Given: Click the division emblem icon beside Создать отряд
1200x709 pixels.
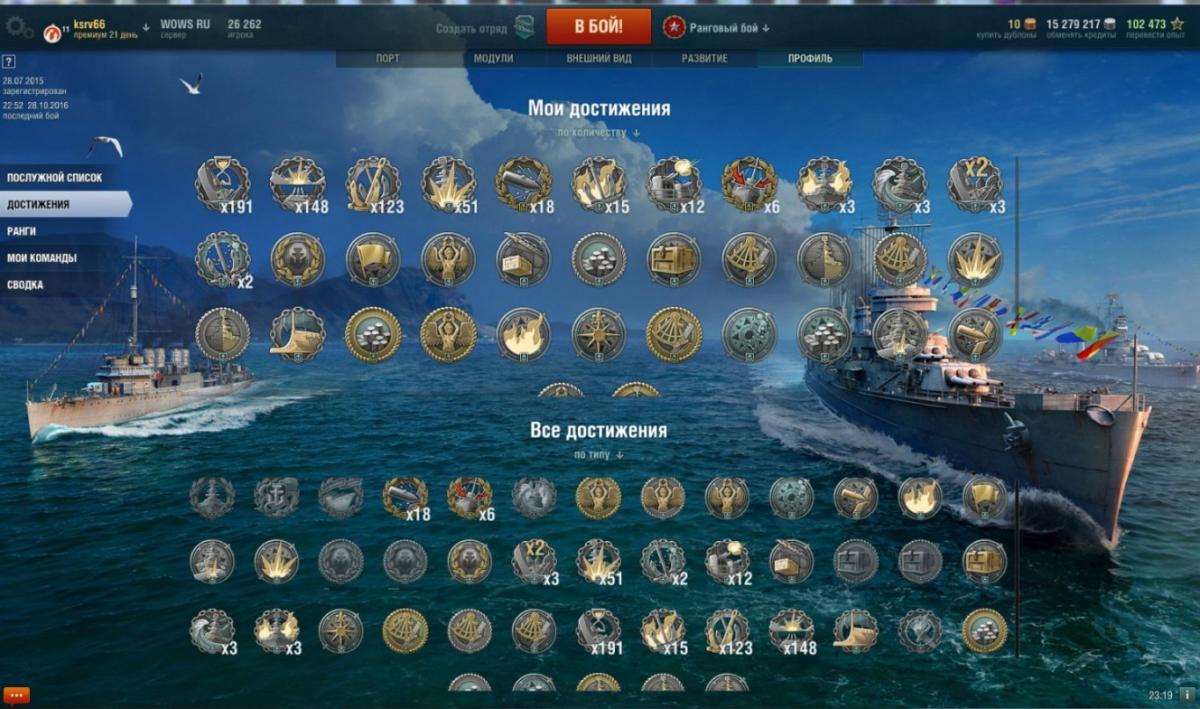Looking at the screenshot, I should click(x=524, y=27).
